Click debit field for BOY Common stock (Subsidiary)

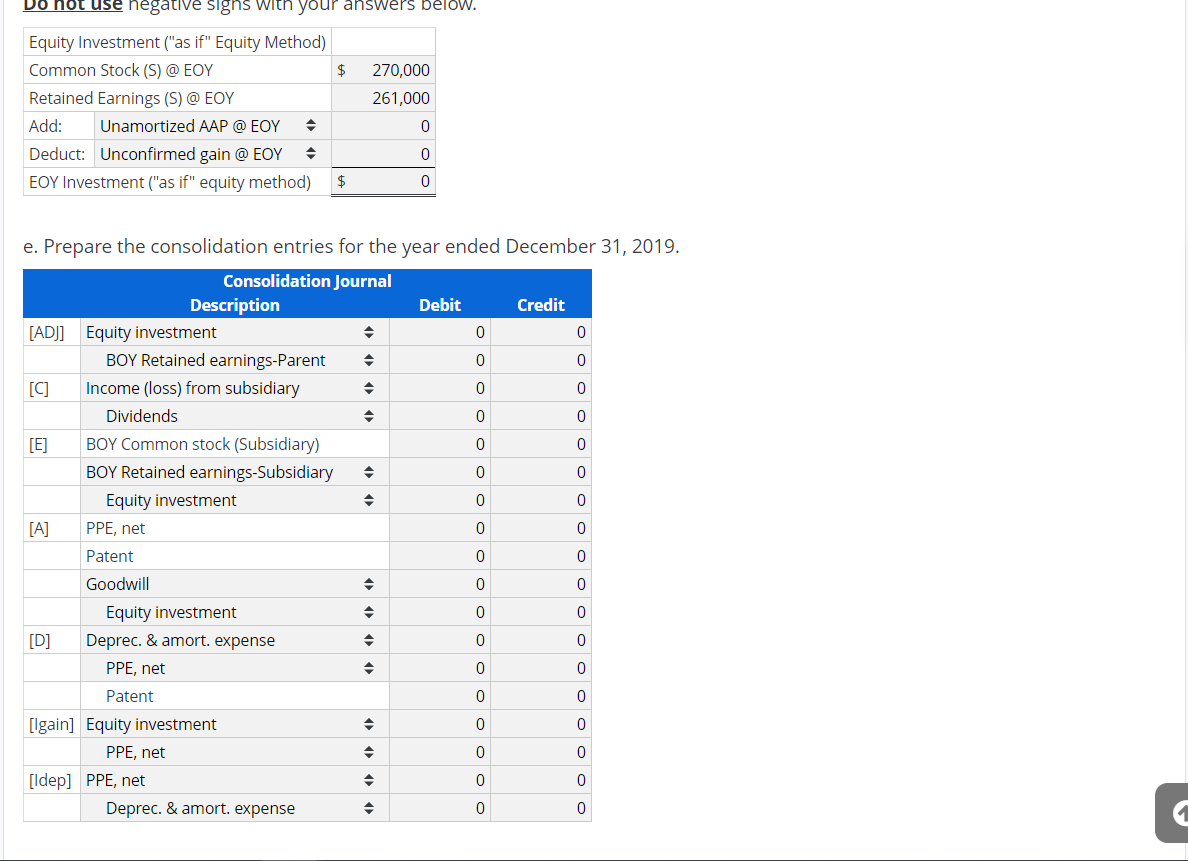pyautogui.click(x=440, y=444)
